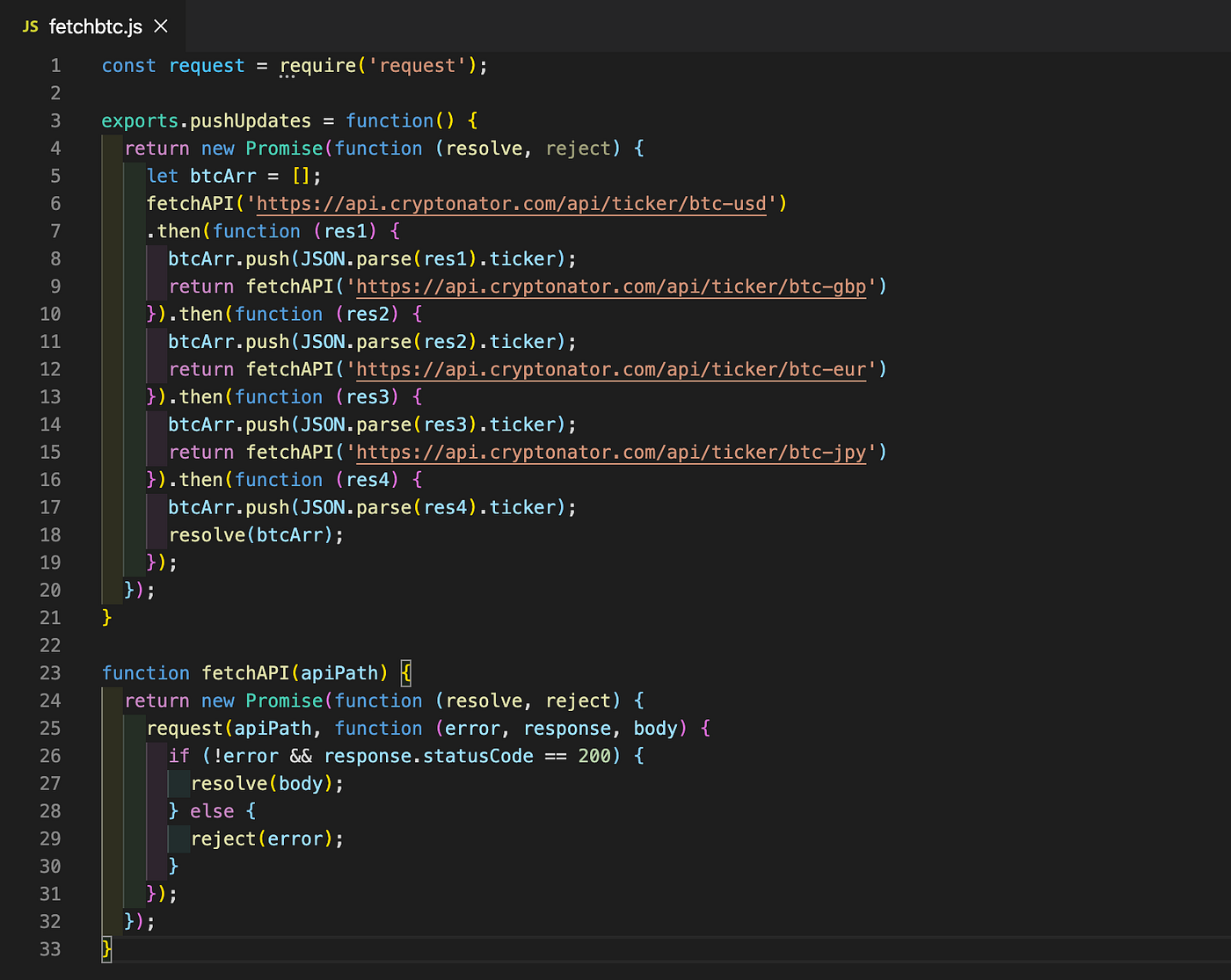This screenshot has width=1231, height=980.
Task: Click line number 1 in gutter
Action: tap(55, 66)
